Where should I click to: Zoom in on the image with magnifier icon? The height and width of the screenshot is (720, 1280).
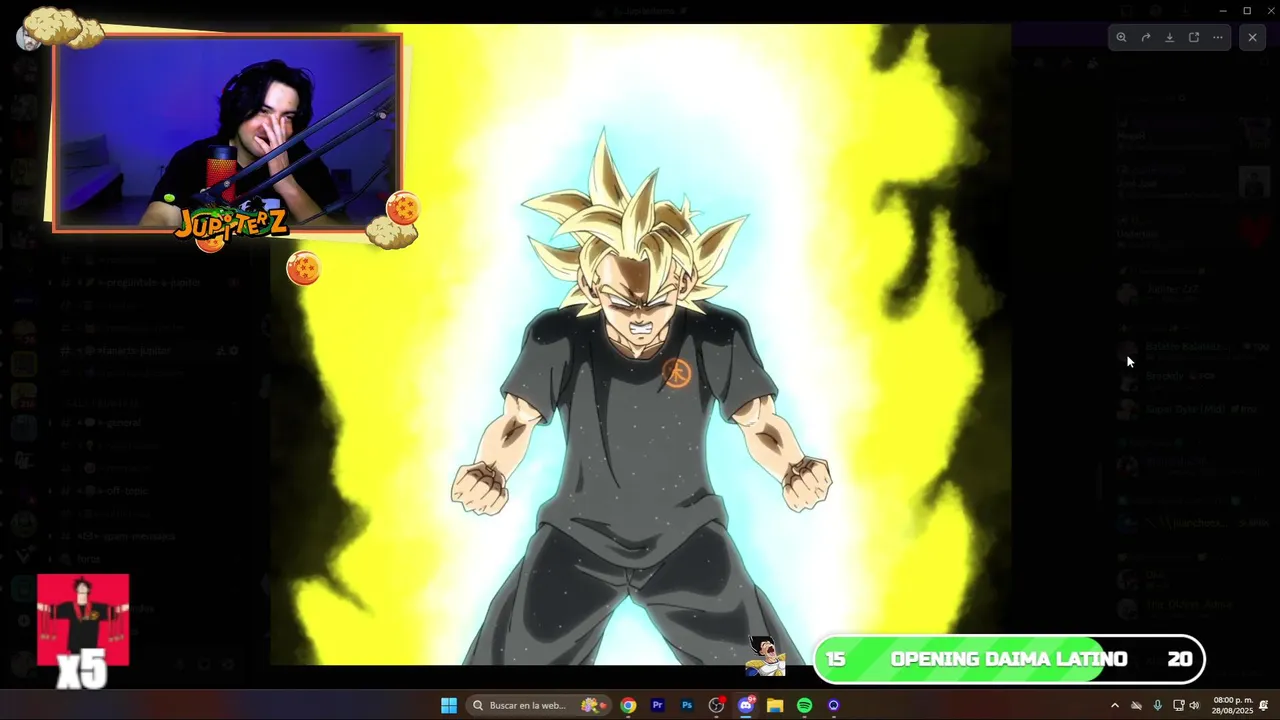click(1121, 37)
